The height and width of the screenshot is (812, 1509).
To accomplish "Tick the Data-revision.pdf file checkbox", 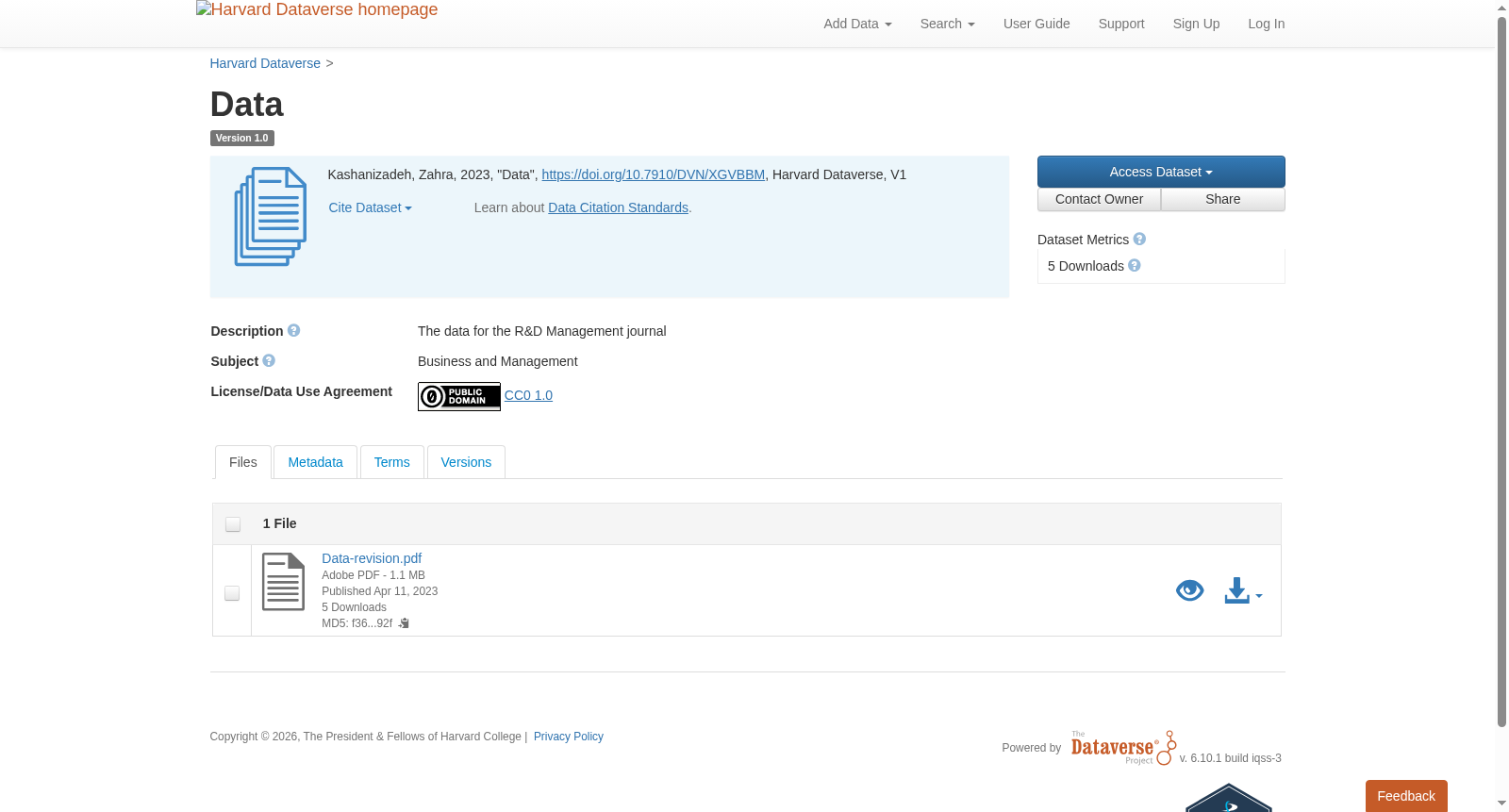I will click(232, 593).
